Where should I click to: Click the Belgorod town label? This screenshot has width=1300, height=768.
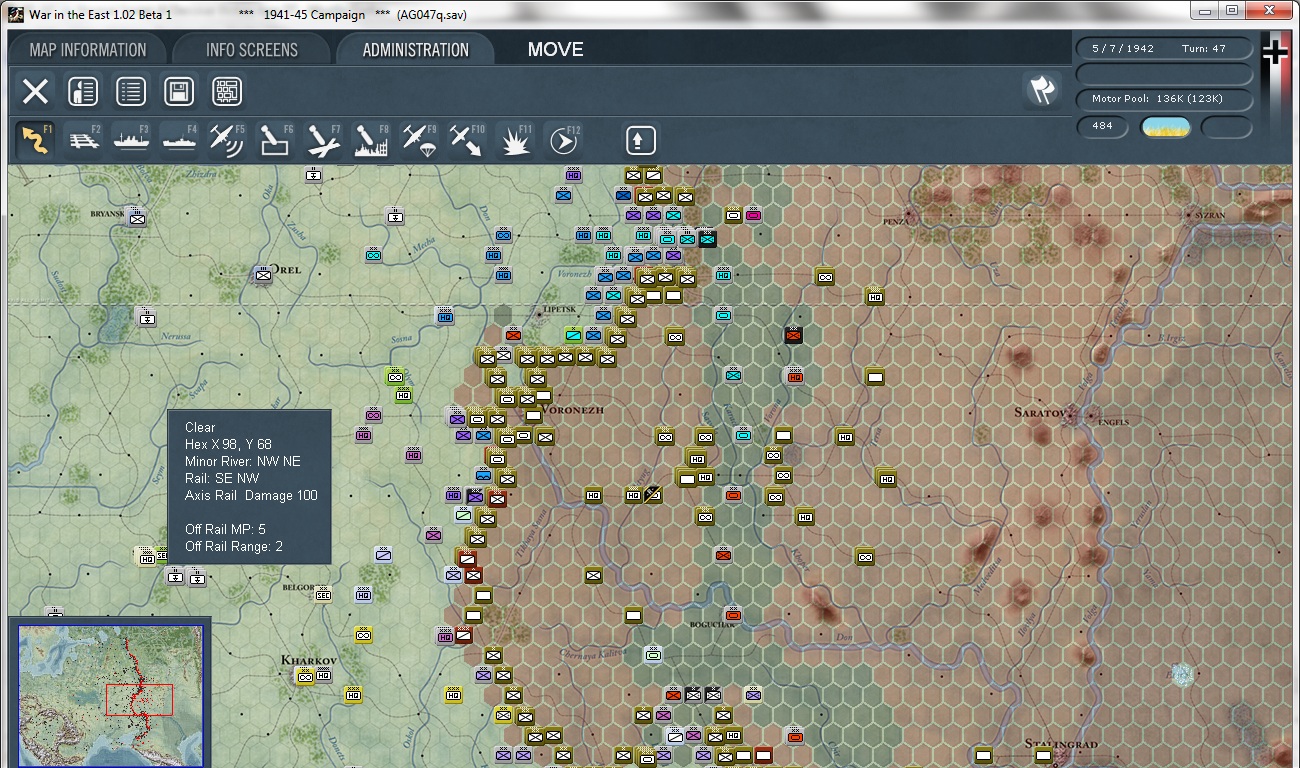tap(298, 588)
